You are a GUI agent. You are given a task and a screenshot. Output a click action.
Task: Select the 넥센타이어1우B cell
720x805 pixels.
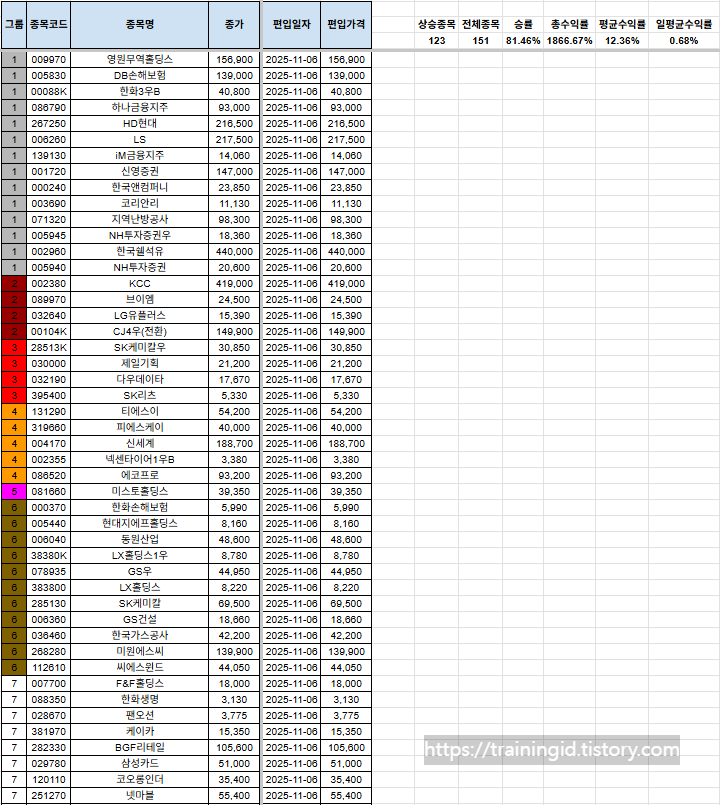140,459
